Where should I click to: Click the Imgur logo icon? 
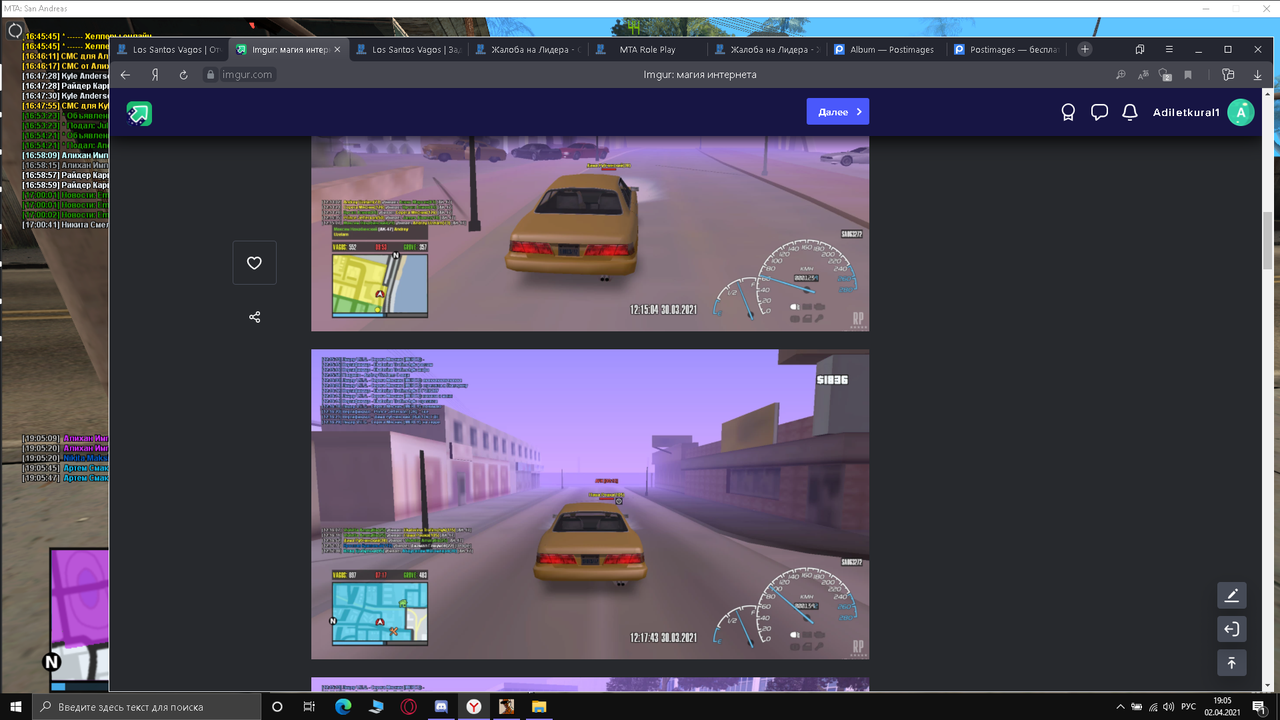coord(139,113)
